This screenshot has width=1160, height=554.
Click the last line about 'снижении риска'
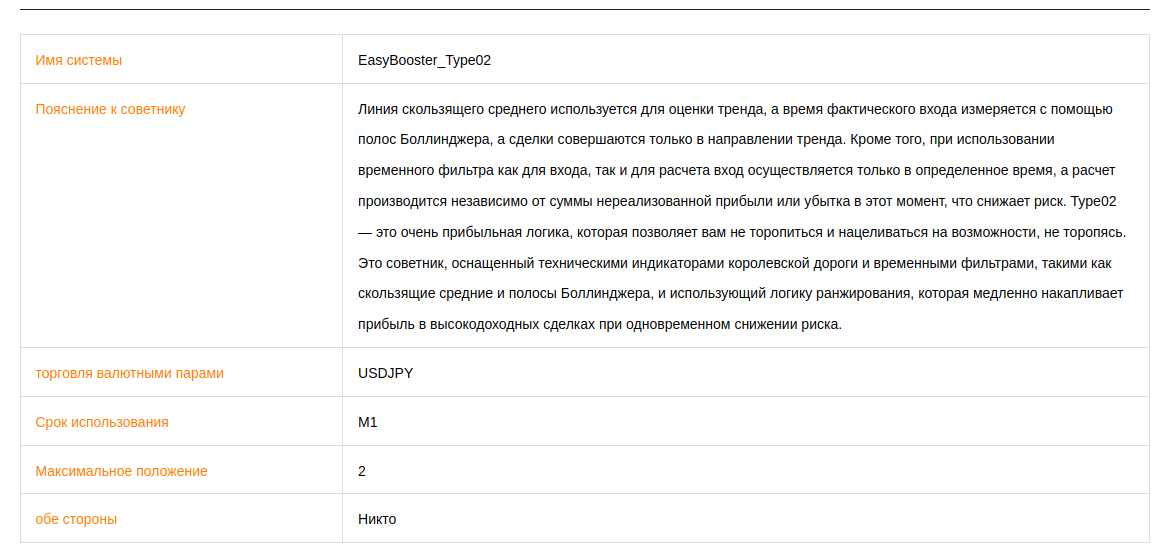point(600,325)
